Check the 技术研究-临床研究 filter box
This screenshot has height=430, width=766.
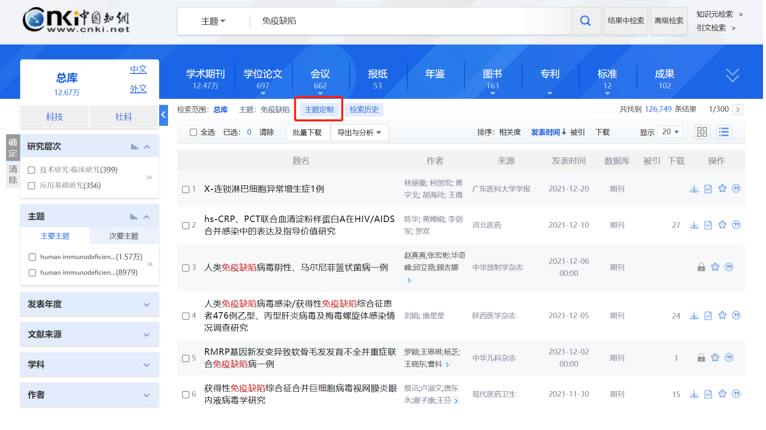(32, 170)
